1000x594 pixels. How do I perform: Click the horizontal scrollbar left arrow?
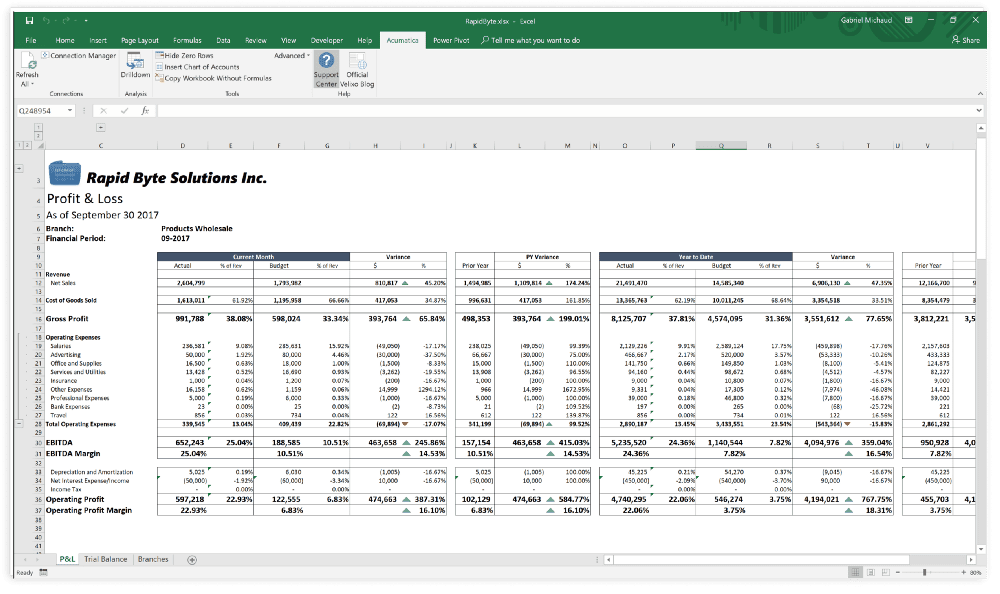point(608,560)
